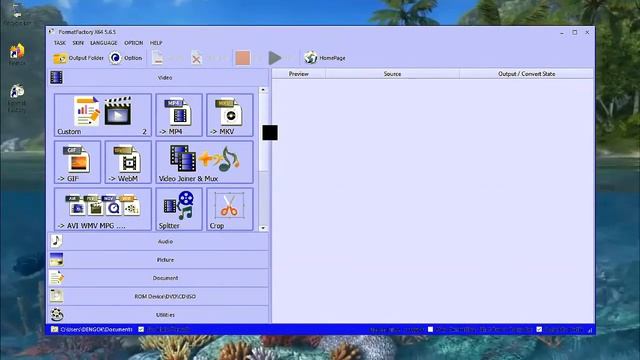Open the LANGUAGE menu
Viewport: 640px width, 360px height.
coord(104,43)
